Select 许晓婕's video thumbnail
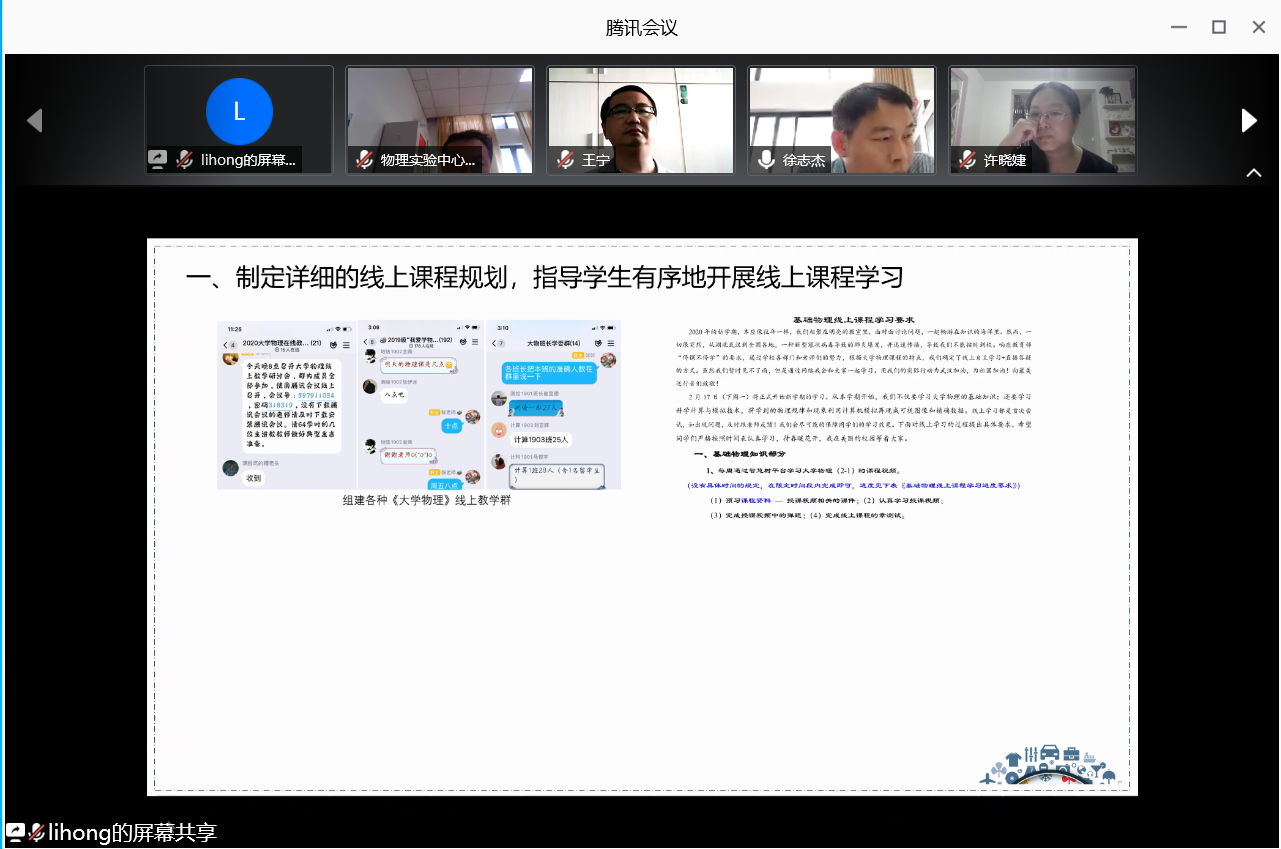This screenshot has width=1281, height=849. [1042, 112]
